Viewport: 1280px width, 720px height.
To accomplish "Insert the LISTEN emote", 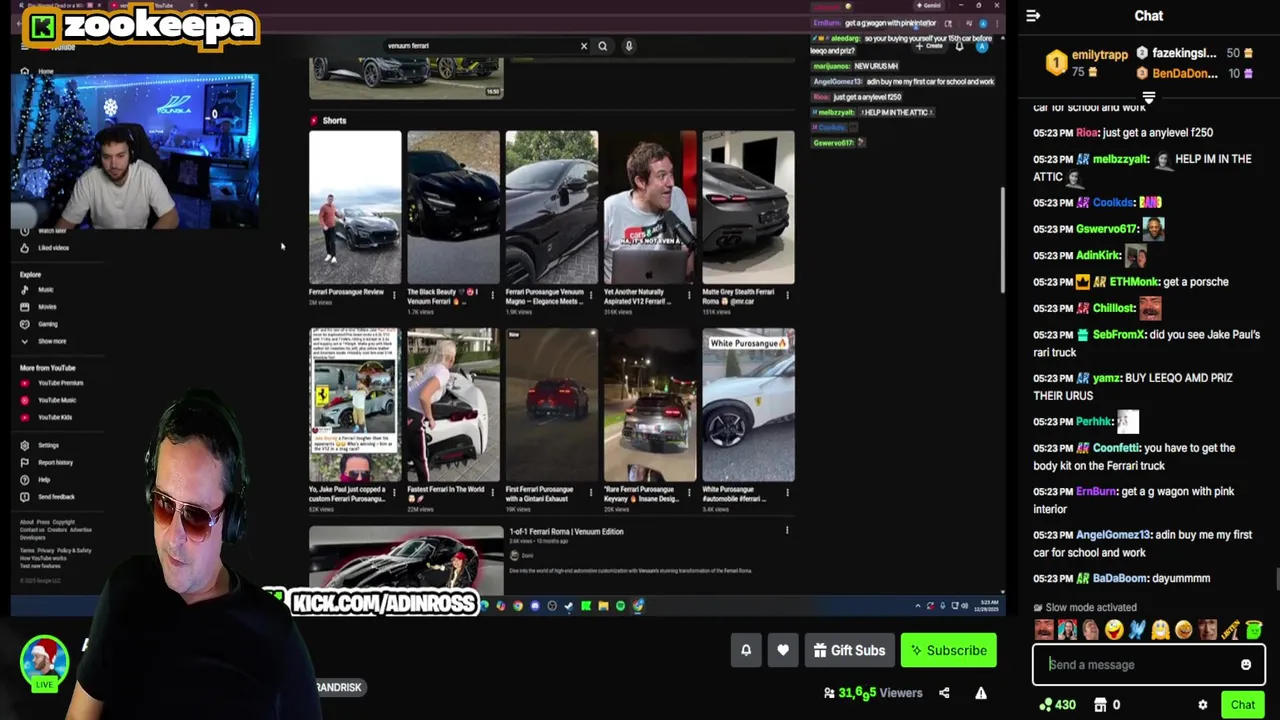I will pyautogui.click(x=1231, y=630).
